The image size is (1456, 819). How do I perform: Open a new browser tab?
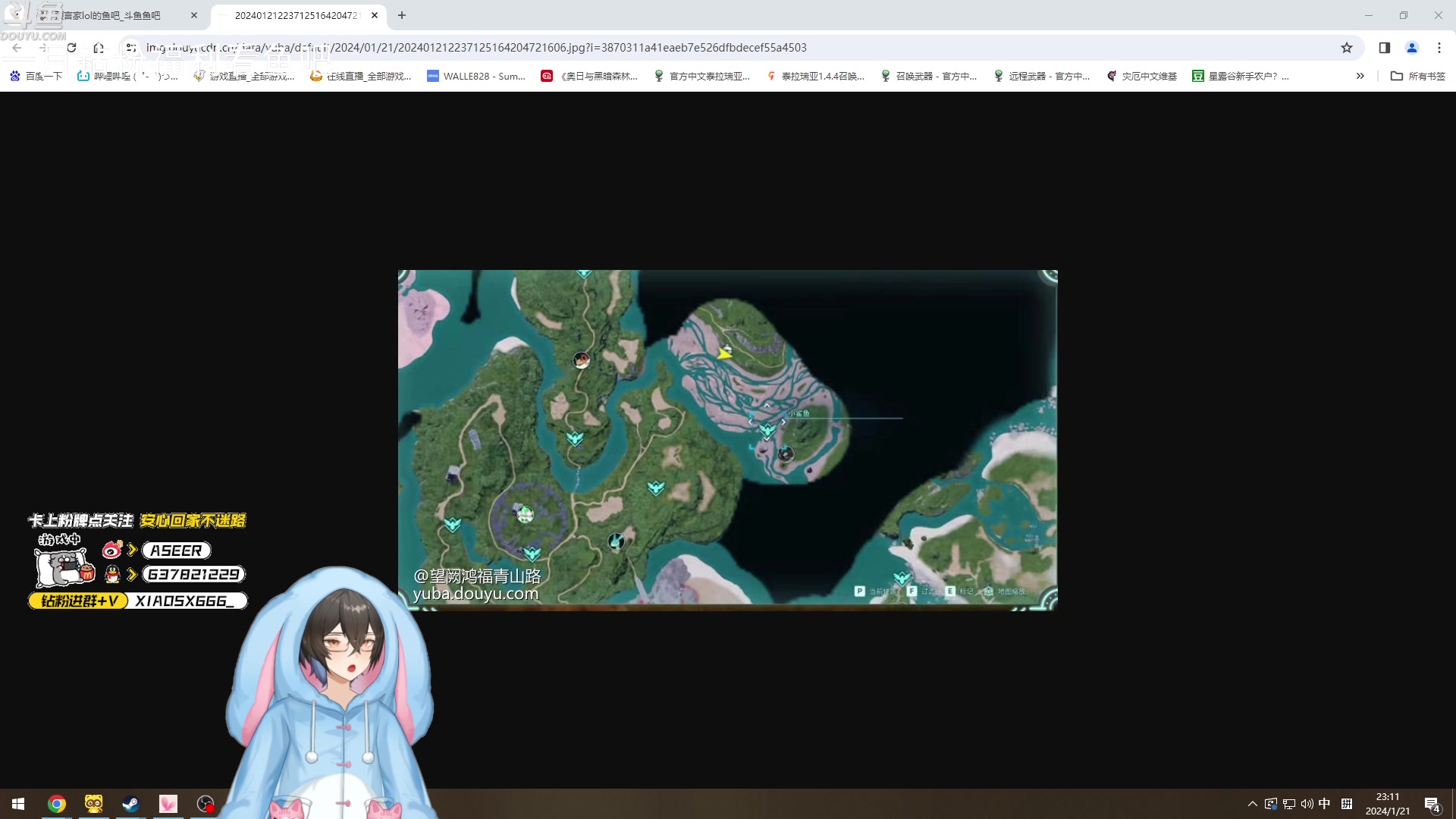coord(402,15)
